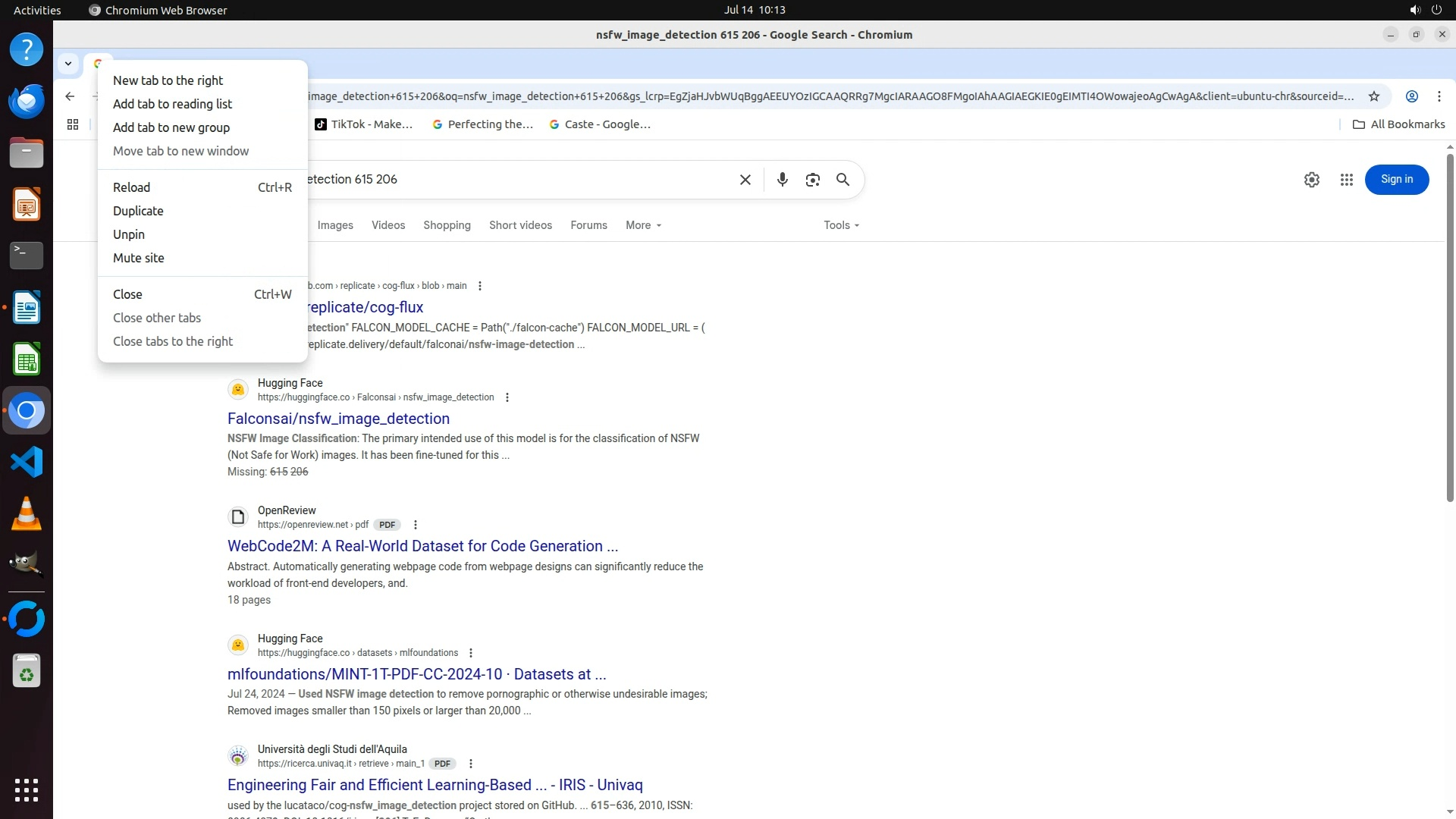Click the page vertical scrollbar
The width and height of the screenshot is (1456, 819).
click(x=1449, y=326)
